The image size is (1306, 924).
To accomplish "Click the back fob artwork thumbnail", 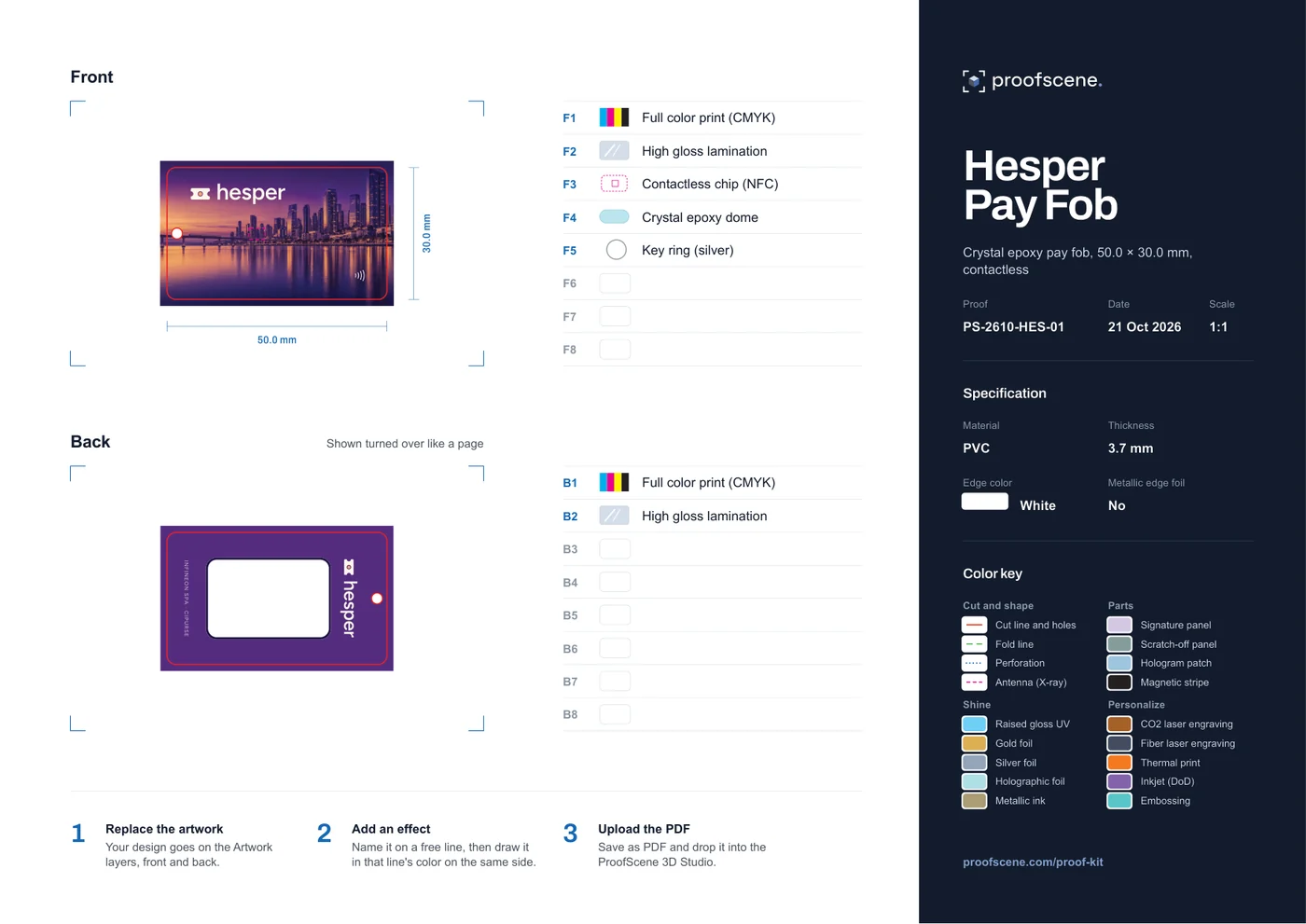I will pyautogui.click(x=277, y=598).
